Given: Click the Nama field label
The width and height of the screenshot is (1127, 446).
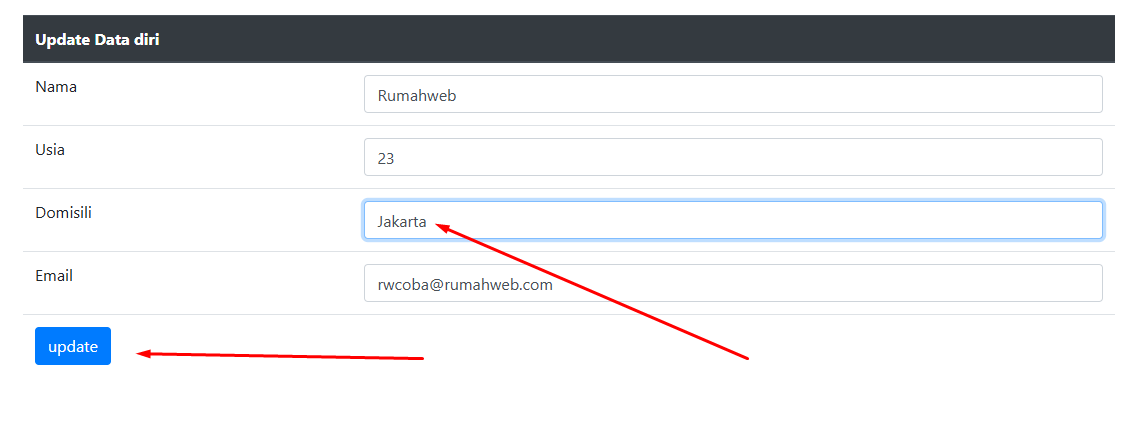Looking at the screenshot, I should point(56,87).
